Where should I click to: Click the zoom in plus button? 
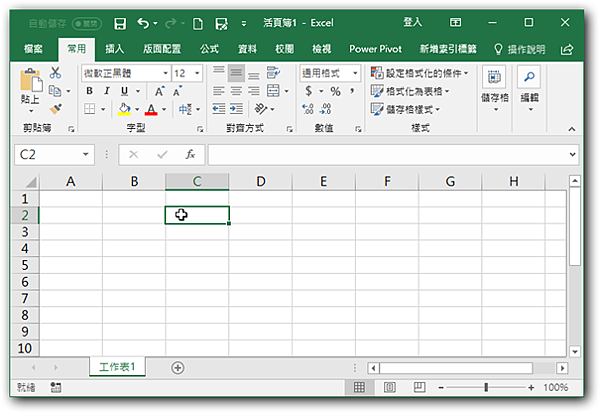point(531,388)
